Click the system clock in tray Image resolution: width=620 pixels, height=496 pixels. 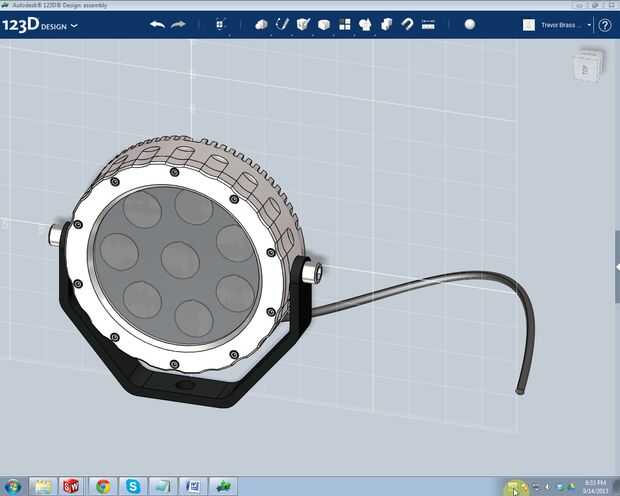click(x=595, y=487)
